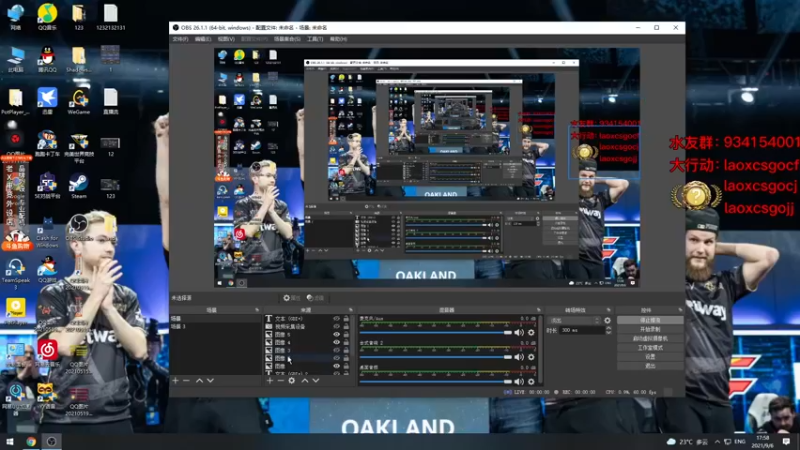Pop out the audio mixer dock header icon
800x450 pixels.
539,310
